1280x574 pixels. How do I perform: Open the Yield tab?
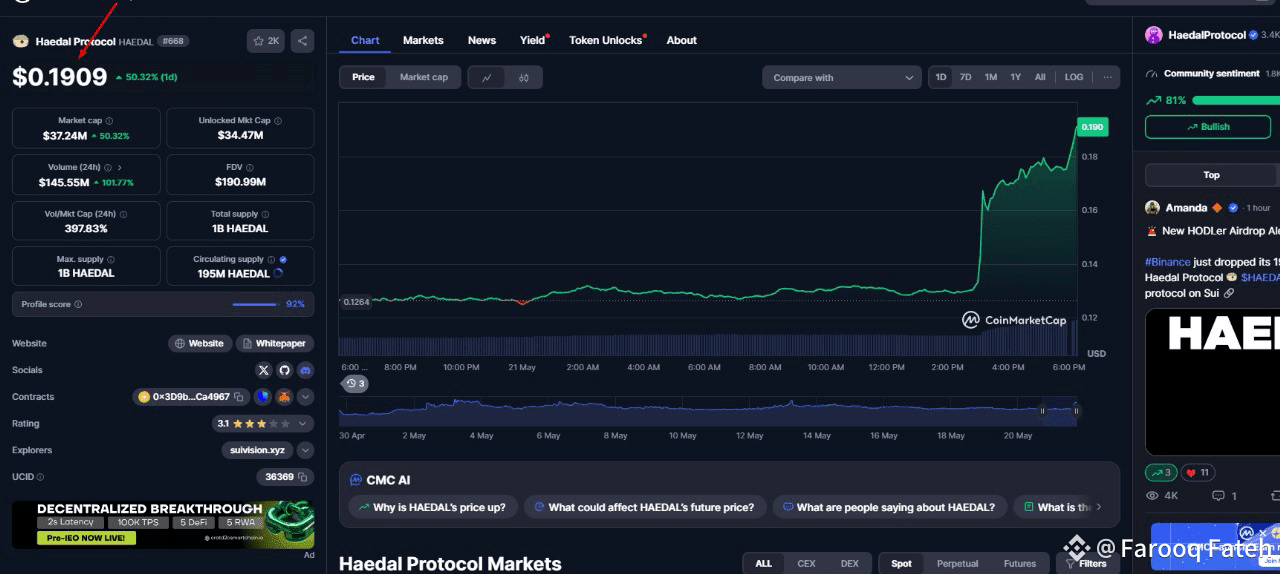coord(533,40)
